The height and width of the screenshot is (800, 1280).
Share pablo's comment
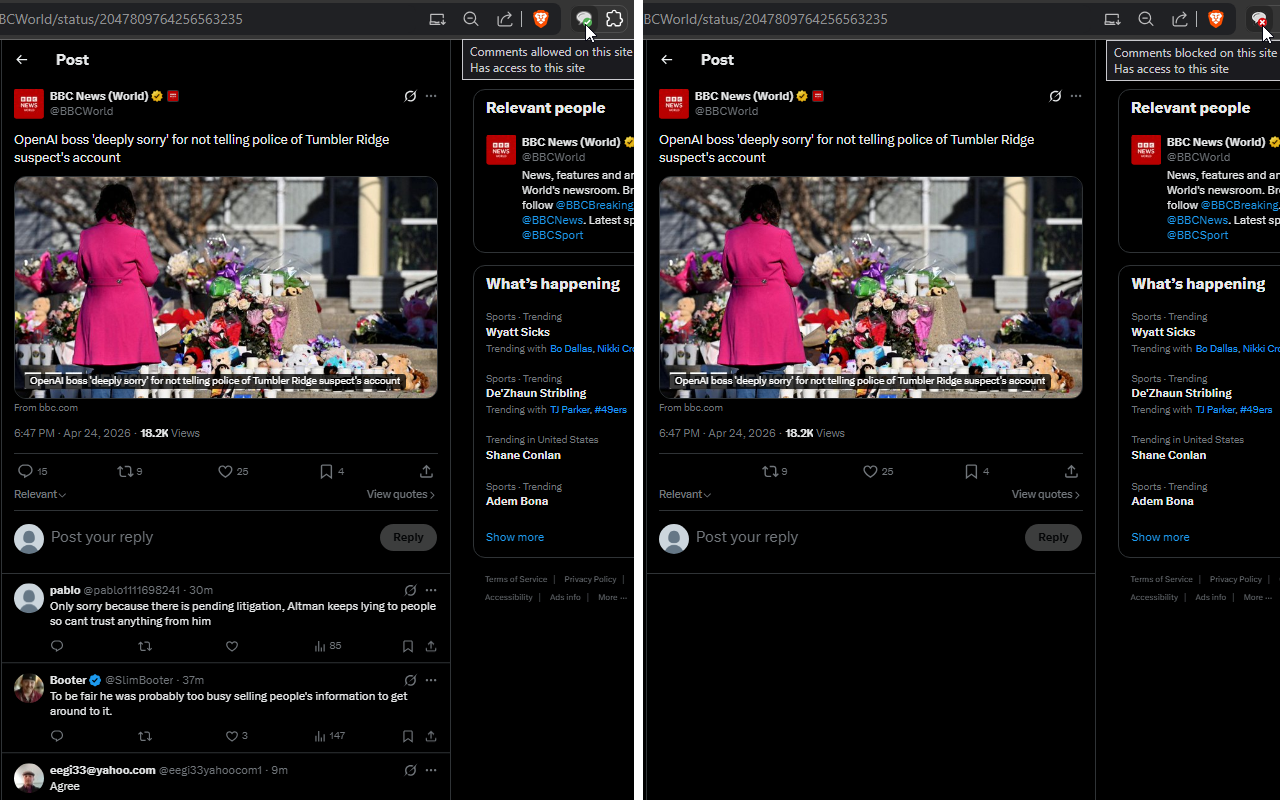coord(431,646)
